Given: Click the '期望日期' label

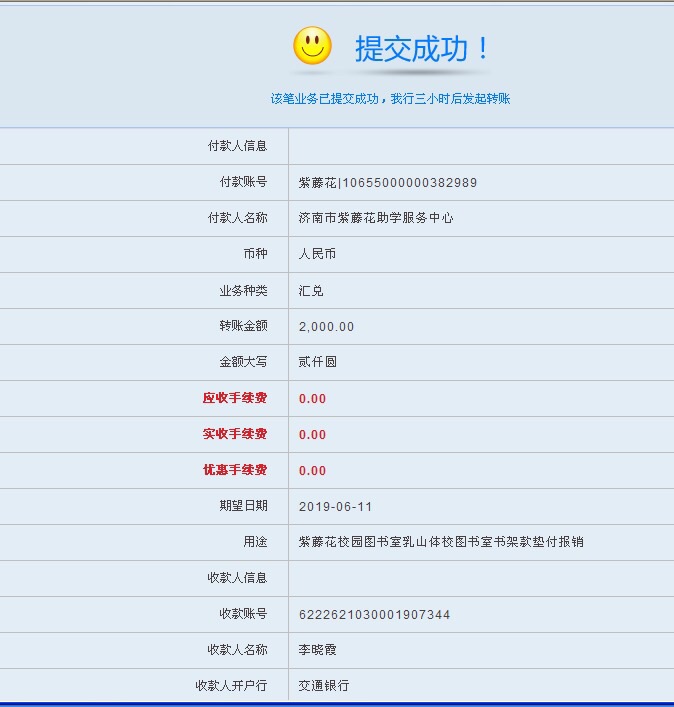Looking at the screenshot, I should coord(243,506).
